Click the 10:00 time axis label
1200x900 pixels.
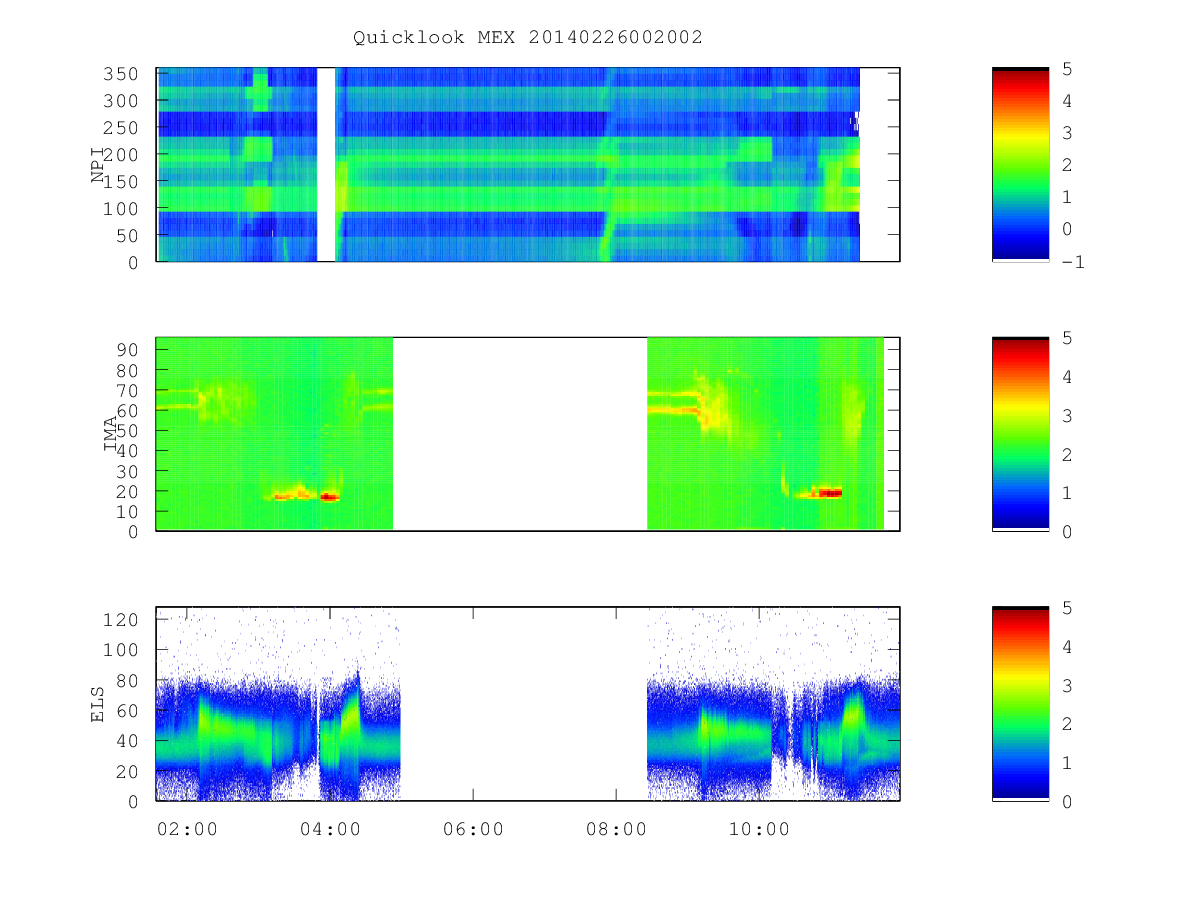759,828
